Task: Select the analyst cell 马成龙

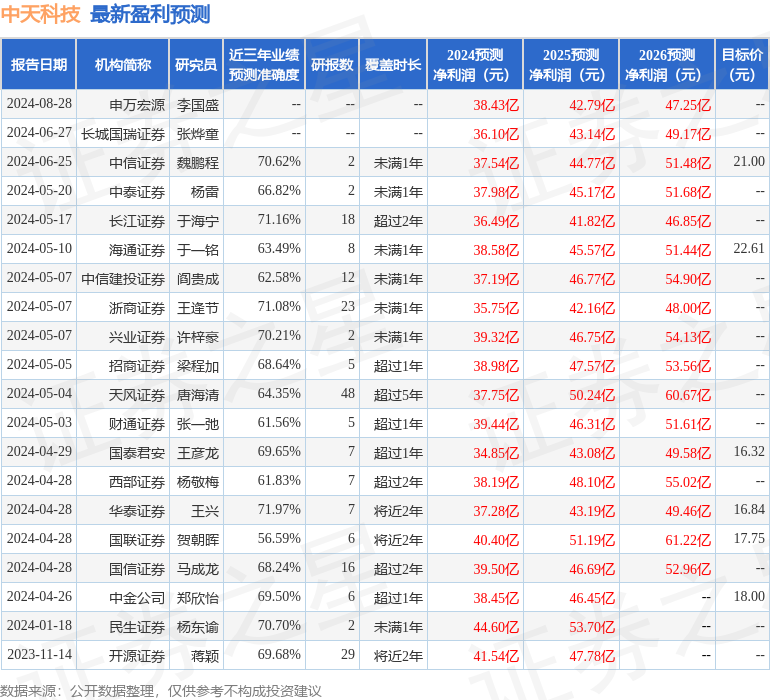Action: tap(198, 568)
